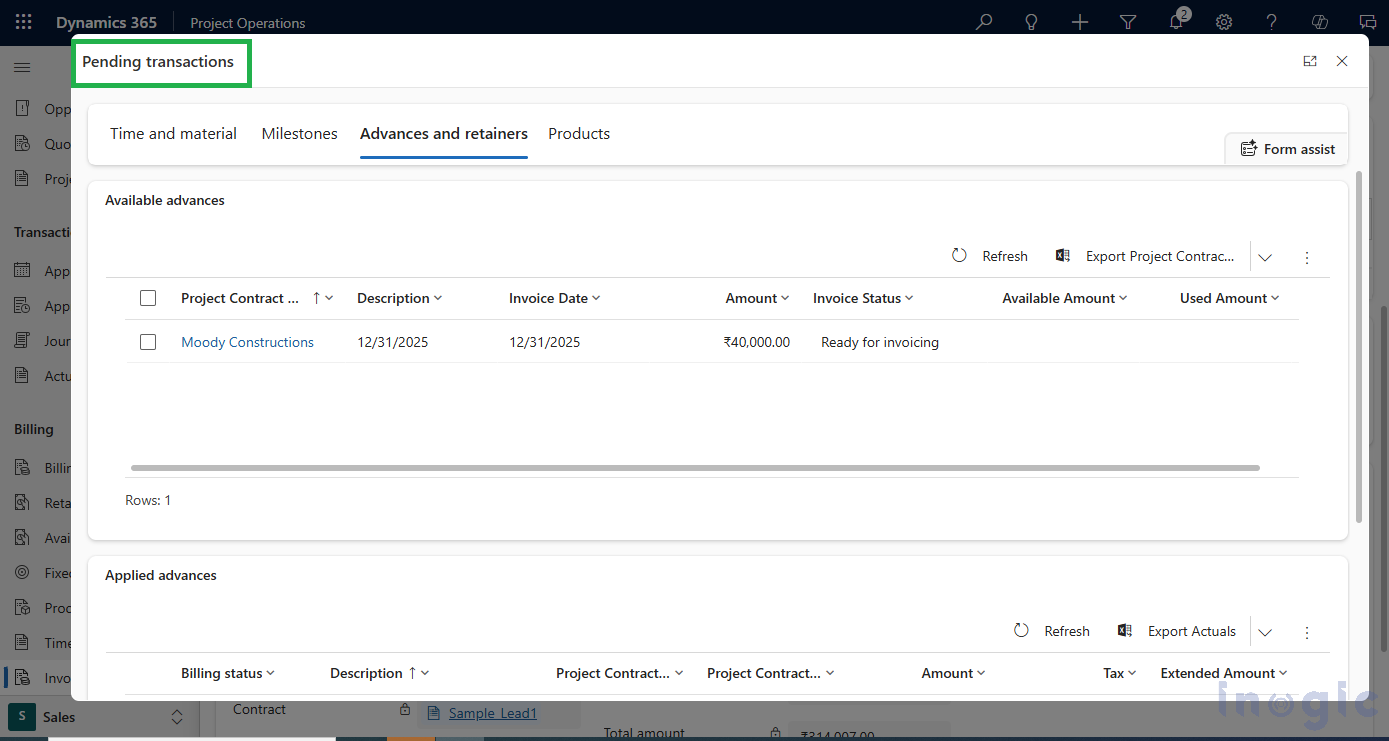Collapse the sitemap using the hamburger icon
Screen dimensions: 1389x741
(x=22, y=67)
